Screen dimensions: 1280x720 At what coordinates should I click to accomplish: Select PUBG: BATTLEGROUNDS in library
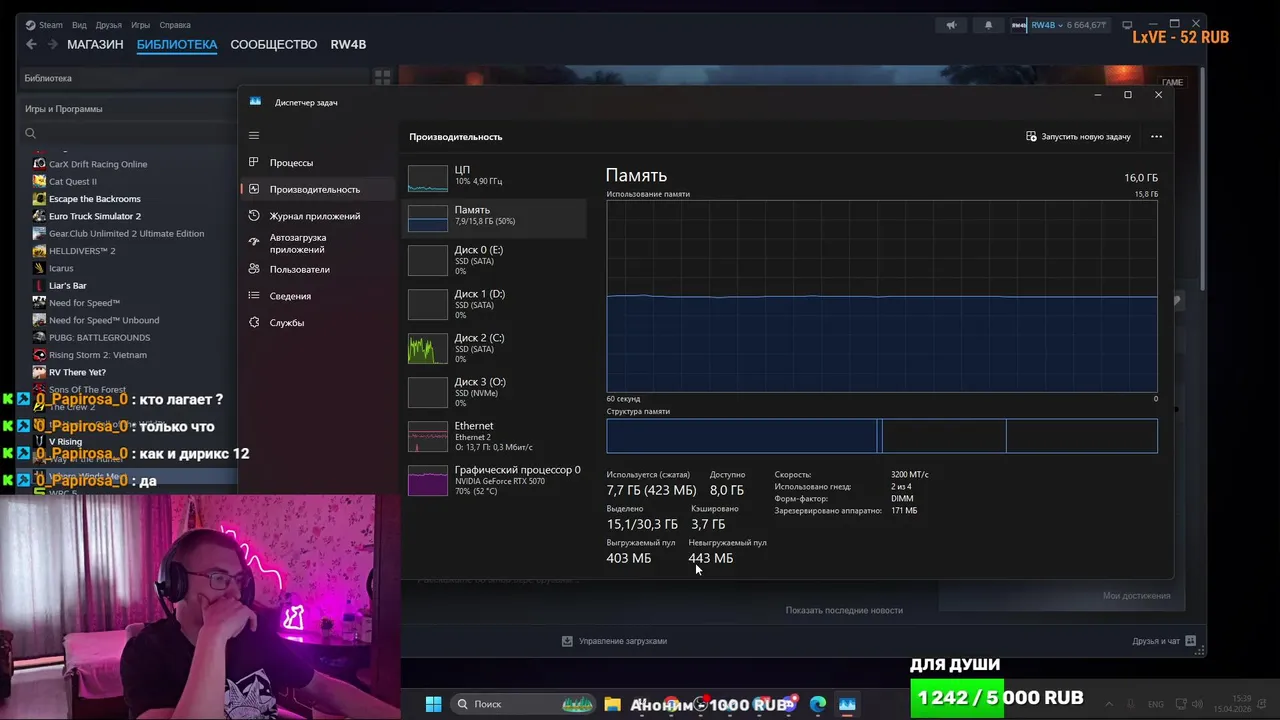click(x=99, y=338)
